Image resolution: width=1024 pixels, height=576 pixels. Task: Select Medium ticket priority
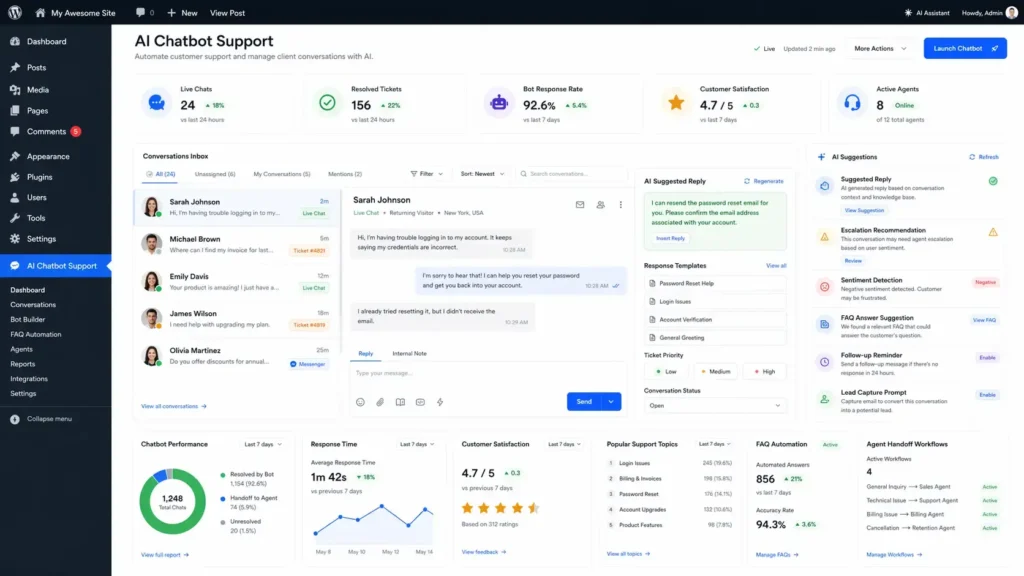tap(715, 372)
